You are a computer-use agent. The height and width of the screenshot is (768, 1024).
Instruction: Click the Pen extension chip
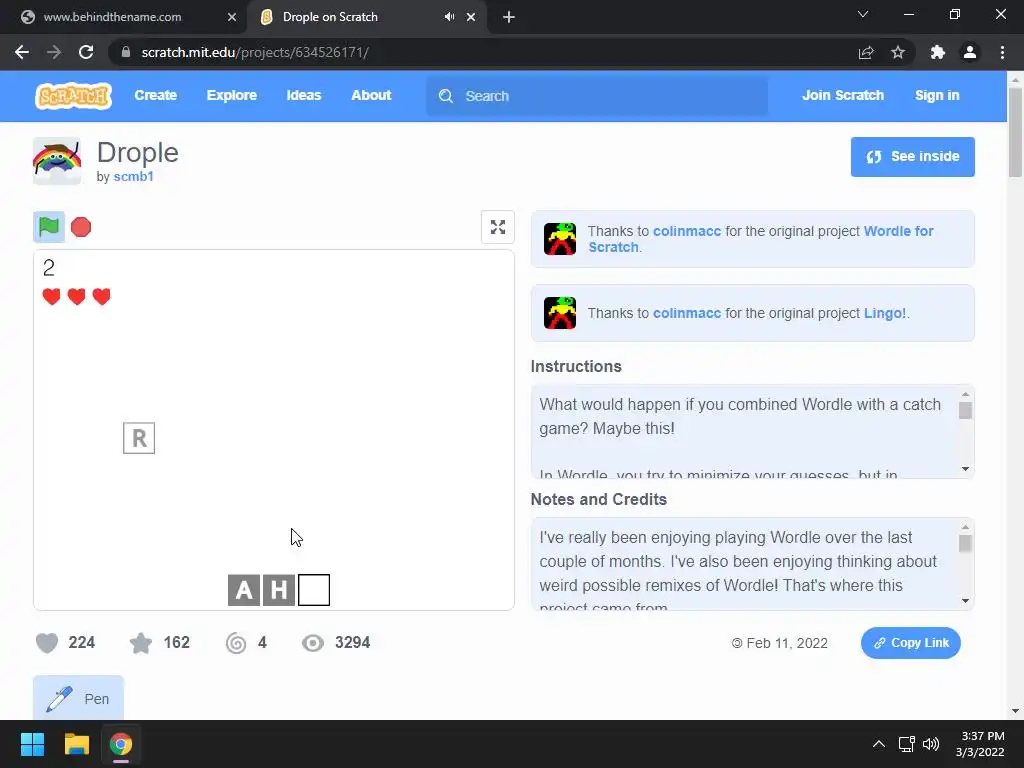78,698
